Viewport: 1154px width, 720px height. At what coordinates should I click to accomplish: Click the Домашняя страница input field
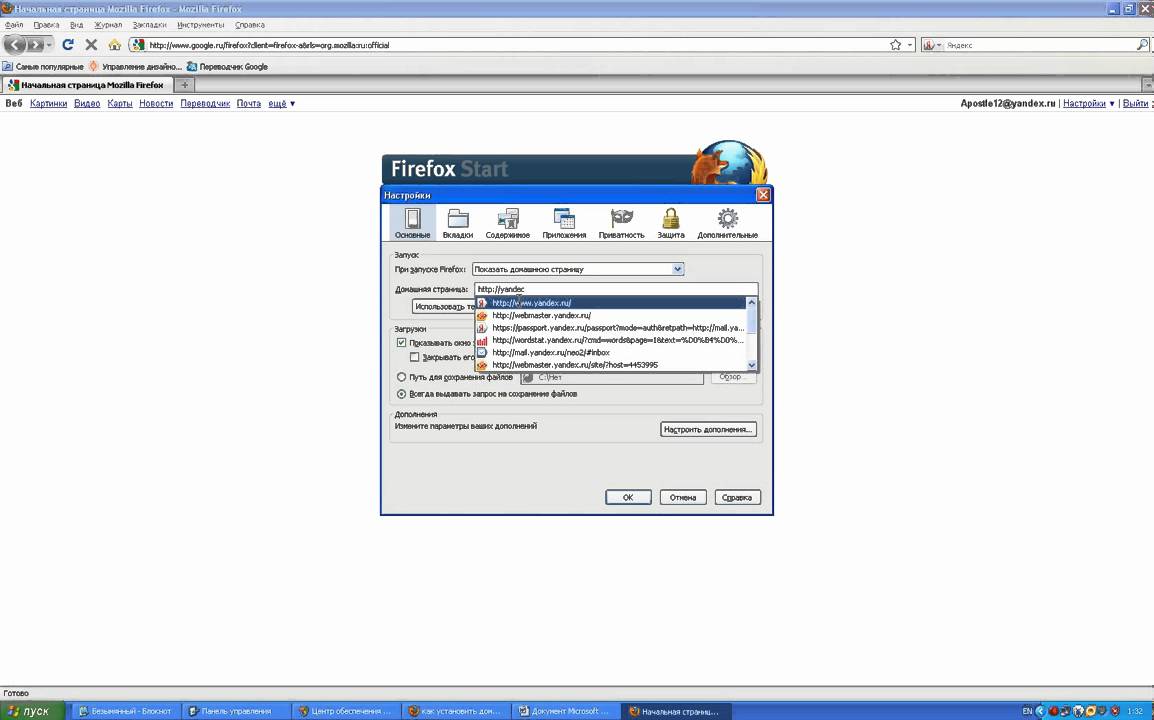[x=615, y=289]
